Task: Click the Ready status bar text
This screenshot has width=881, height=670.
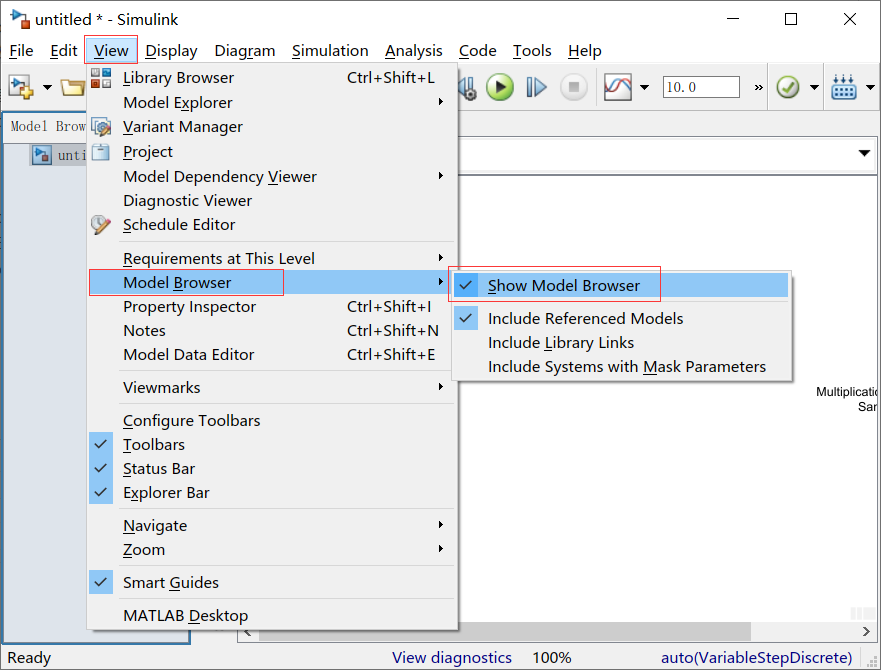Action: pyautogui.click(x=29, y=658)
